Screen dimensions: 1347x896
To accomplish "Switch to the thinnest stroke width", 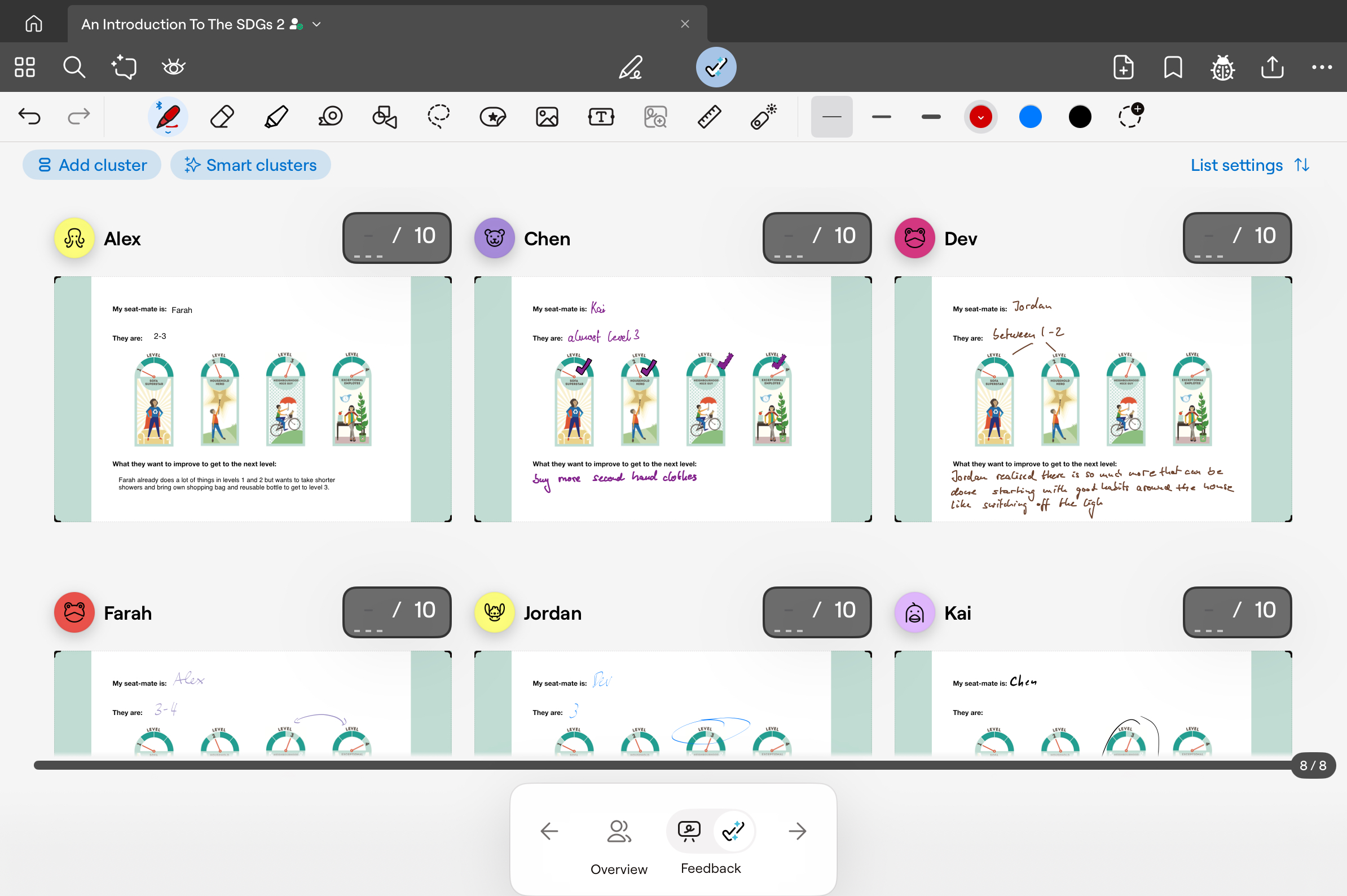I will 831,117.
